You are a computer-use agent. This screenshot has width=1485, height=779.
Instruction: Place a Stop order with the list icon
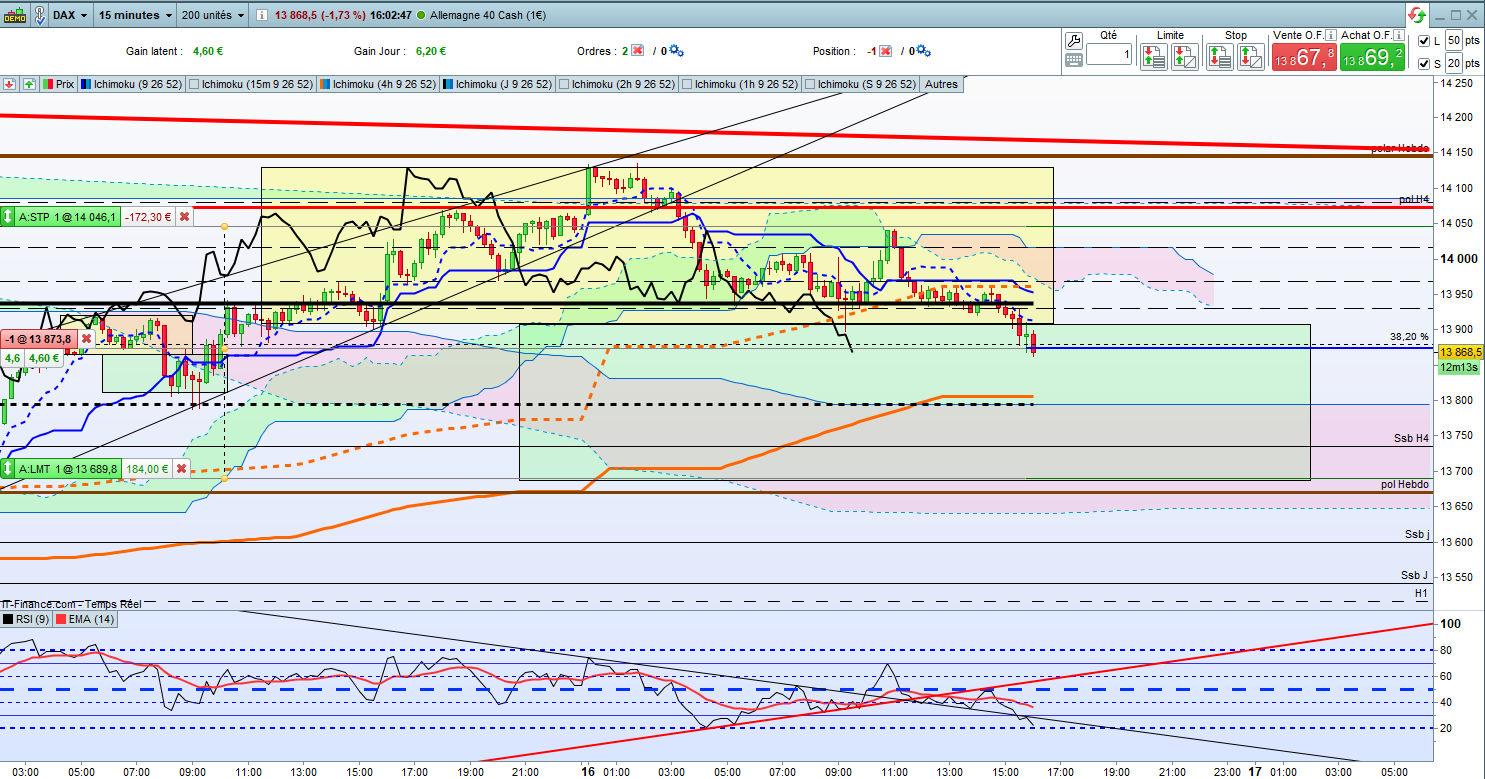[x=1219, y=56]
